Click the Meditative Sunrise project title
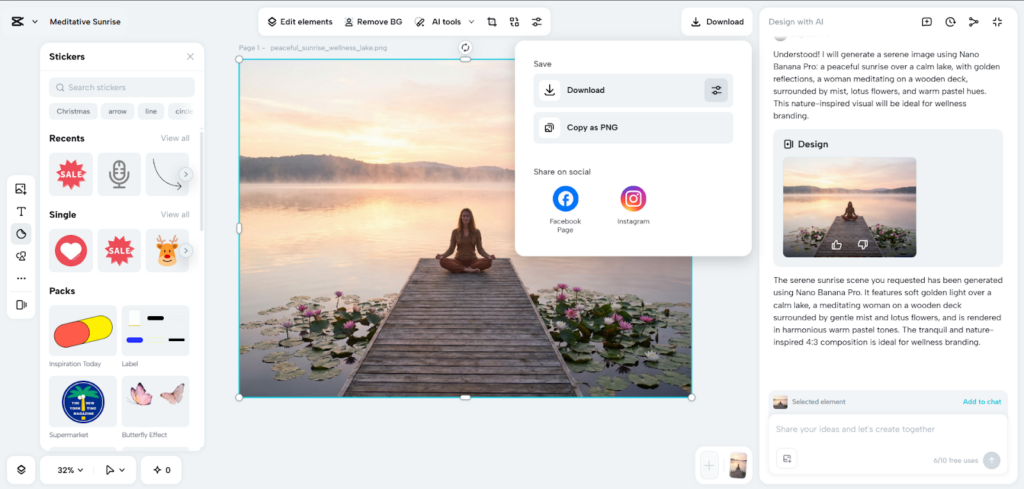The width and height of the screenshot is (1024, 489). (85, 22)
